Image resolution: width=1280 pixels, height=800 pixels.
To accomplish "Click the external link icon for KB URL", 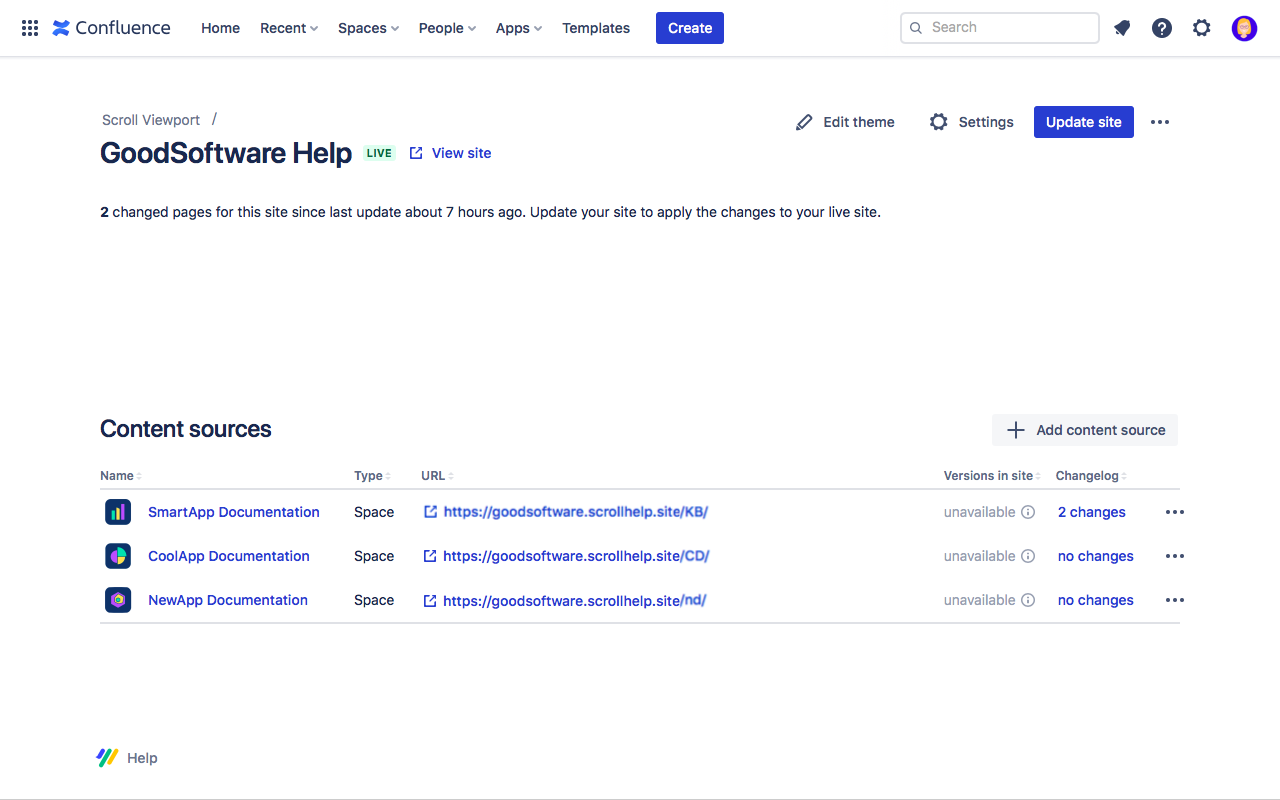I will (430, 512).
